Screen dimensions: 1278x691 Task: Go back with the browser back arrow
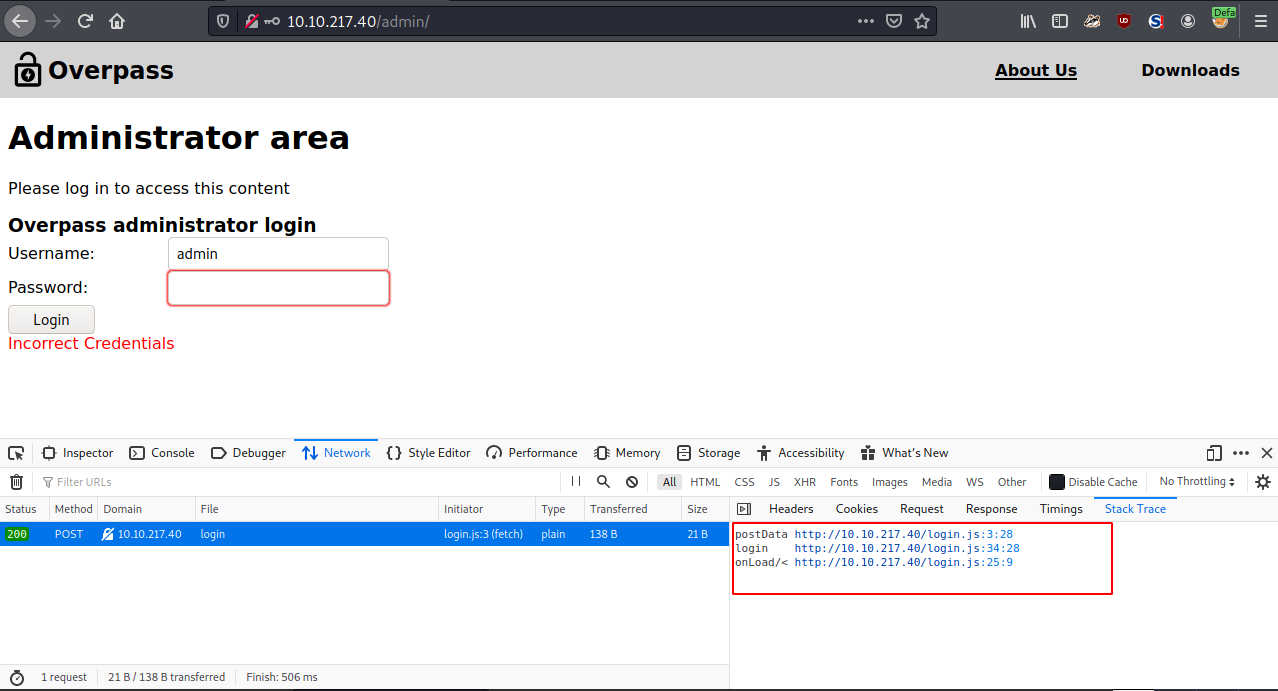click(x=20, y=21)
